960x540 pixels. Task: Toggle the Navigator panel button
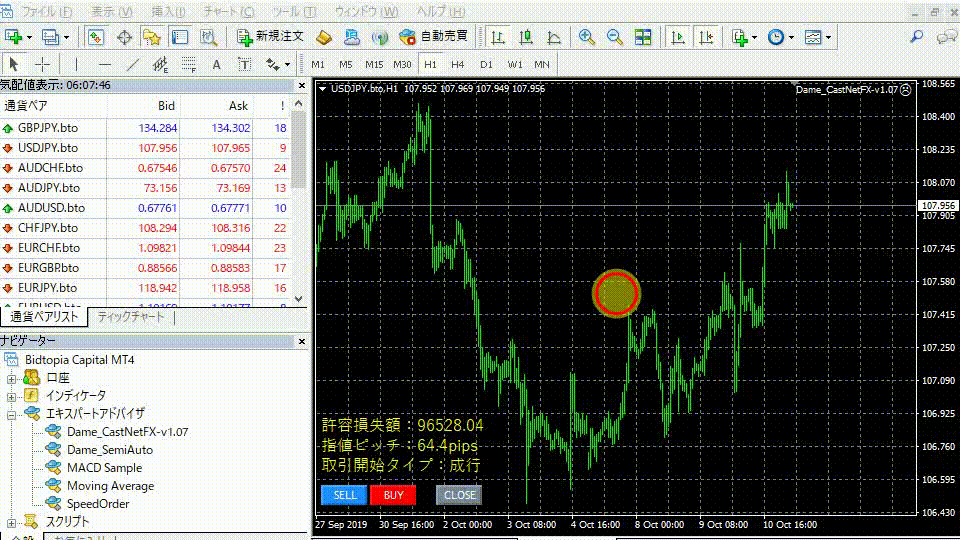click(x=151, y=37)
